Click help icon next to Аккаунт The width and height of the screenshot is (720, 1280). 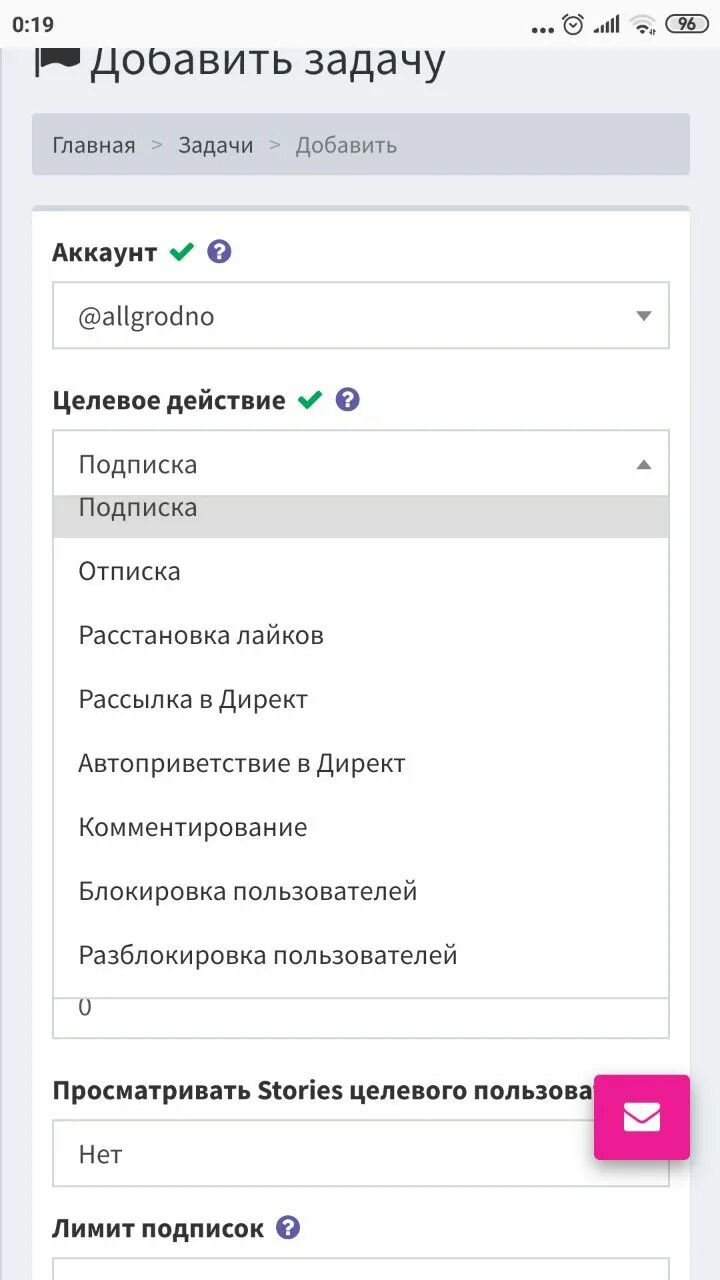(219, 252)
